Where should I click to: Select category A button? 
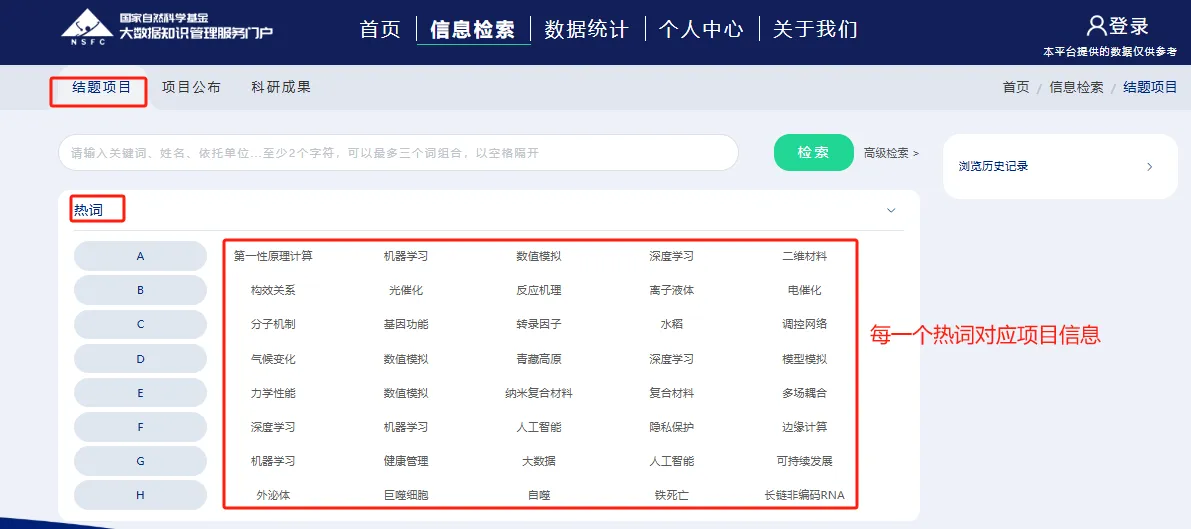[140, 256]
